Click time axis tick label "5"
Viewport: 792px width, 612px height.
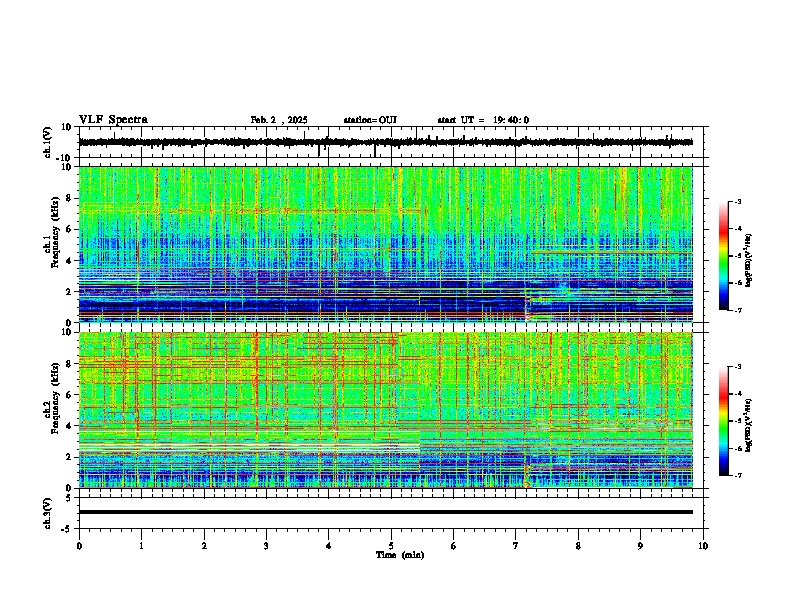[391, 546]
